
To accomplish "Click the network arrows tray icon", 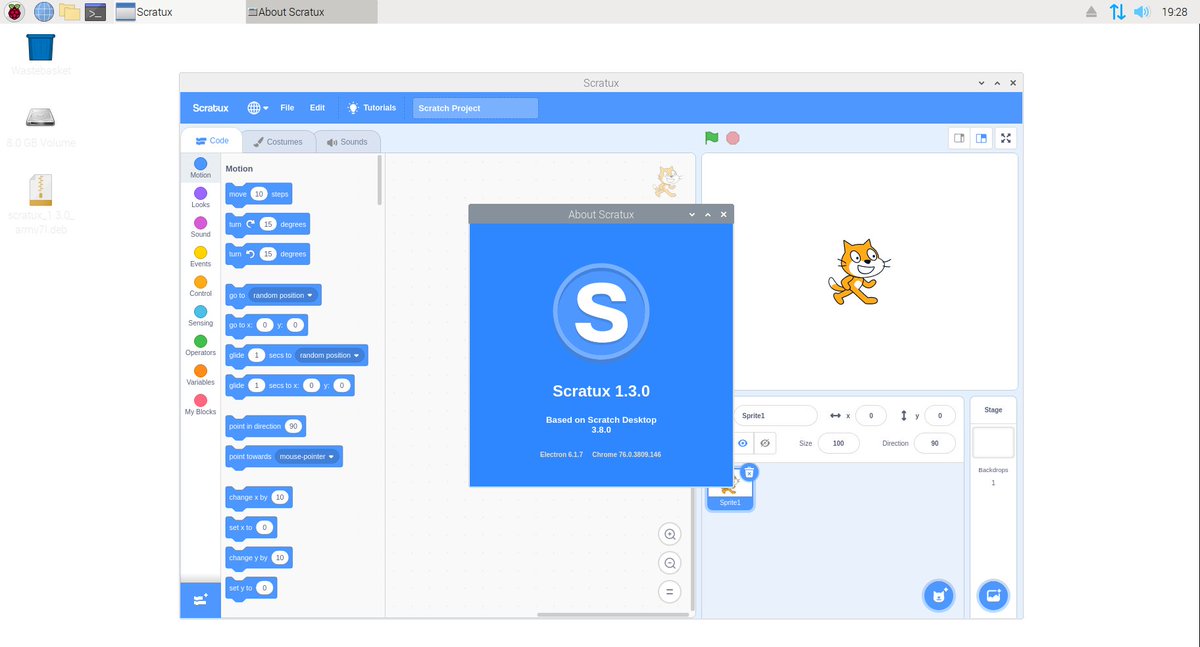I will [x=1117, y=12].
